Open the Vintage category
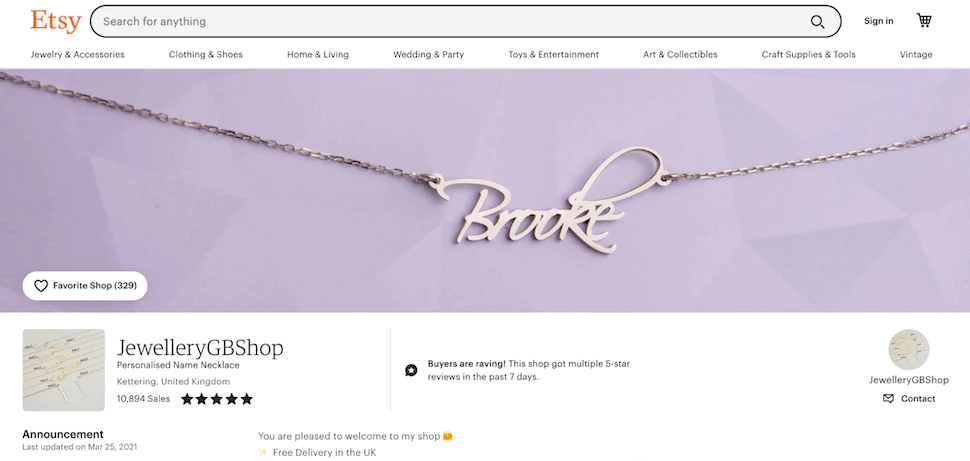Screen dimensions: 970x461 pos(916,54)
